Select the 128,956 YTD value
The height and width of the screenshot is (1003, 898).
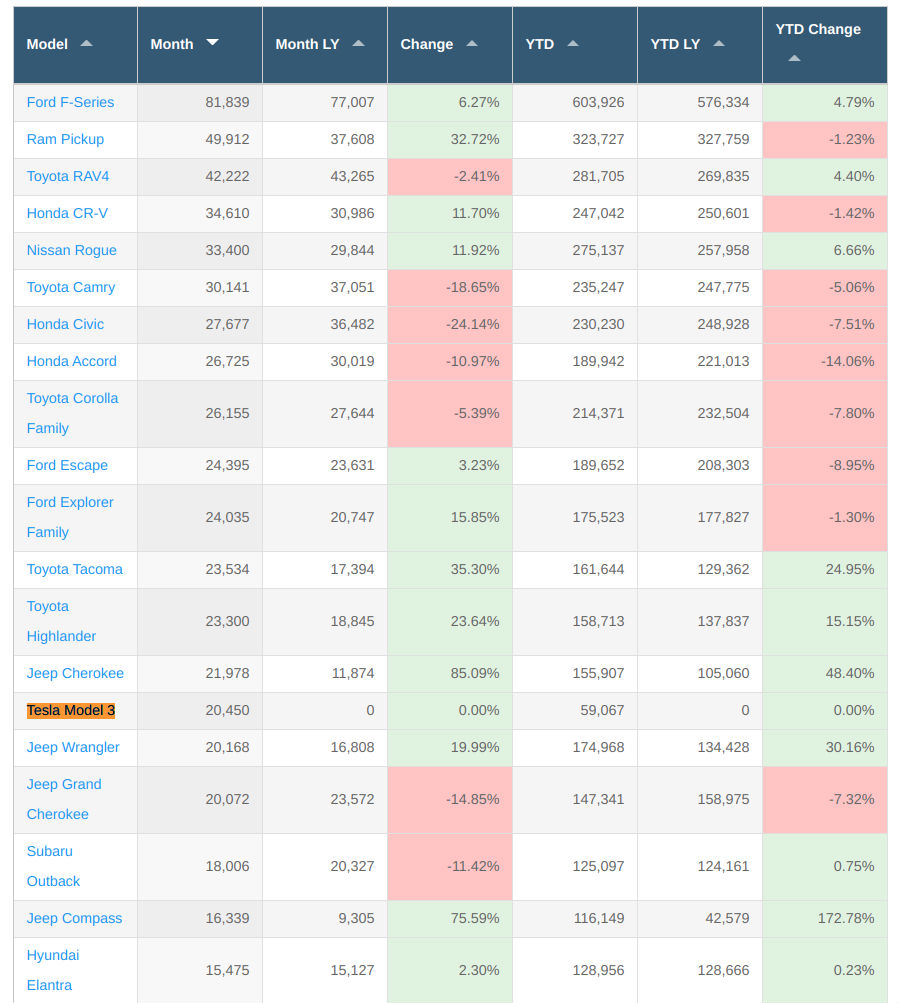598,970
